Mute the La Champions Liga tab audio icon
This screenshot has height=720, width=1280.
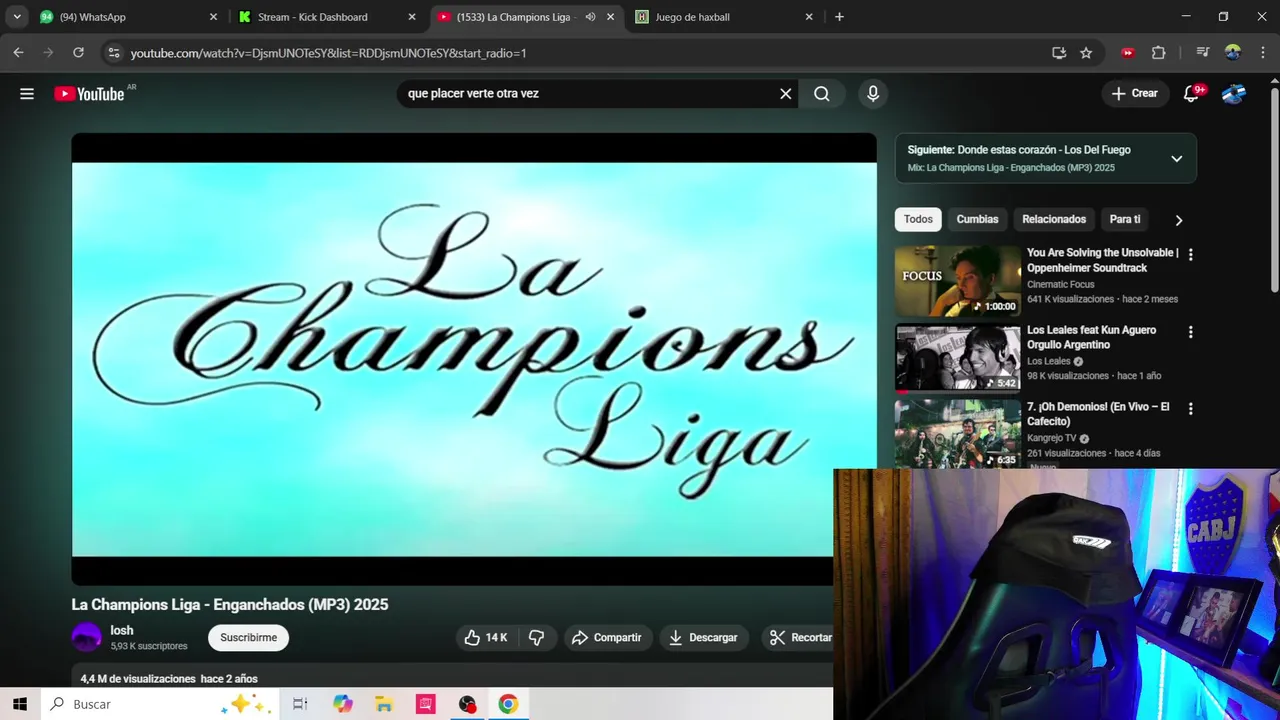click(590, 17)
